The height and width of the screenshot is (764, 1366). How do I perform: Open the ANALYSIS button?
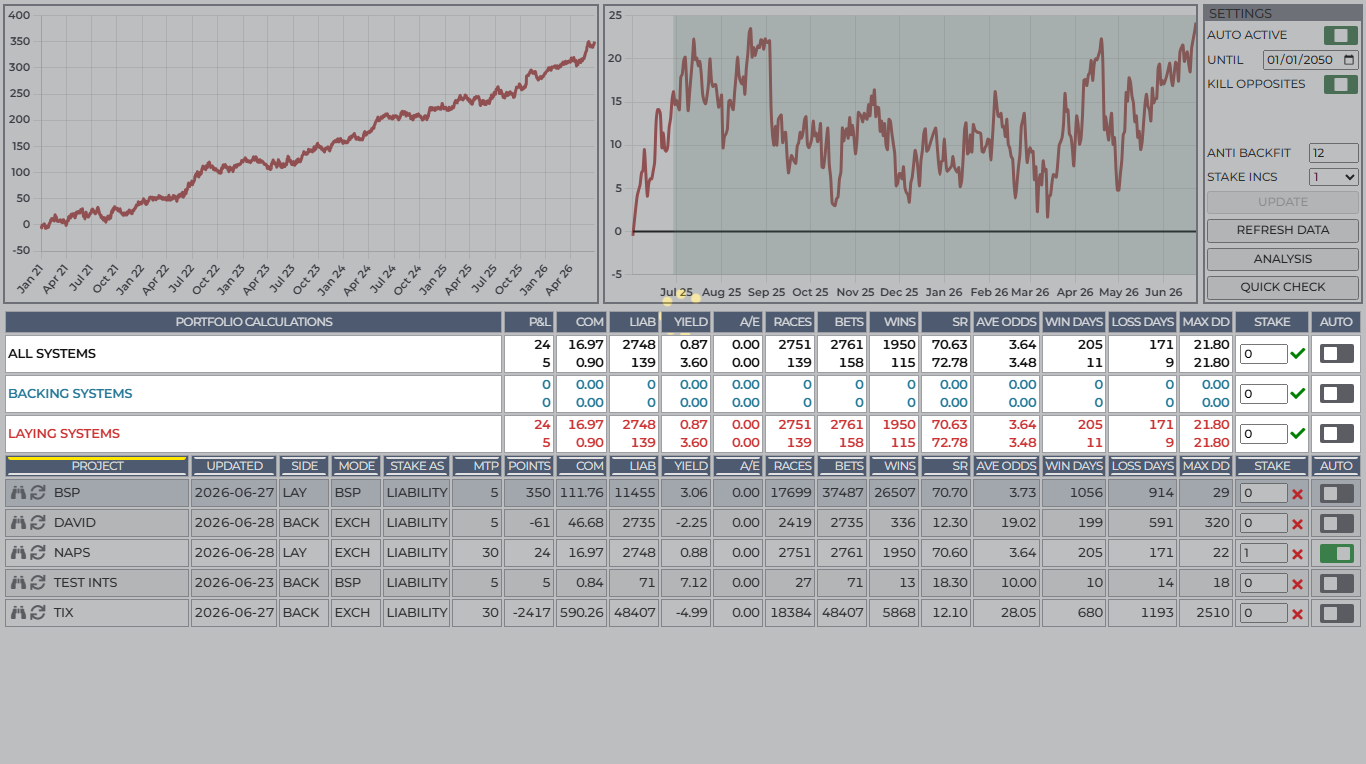[1282, 259]
